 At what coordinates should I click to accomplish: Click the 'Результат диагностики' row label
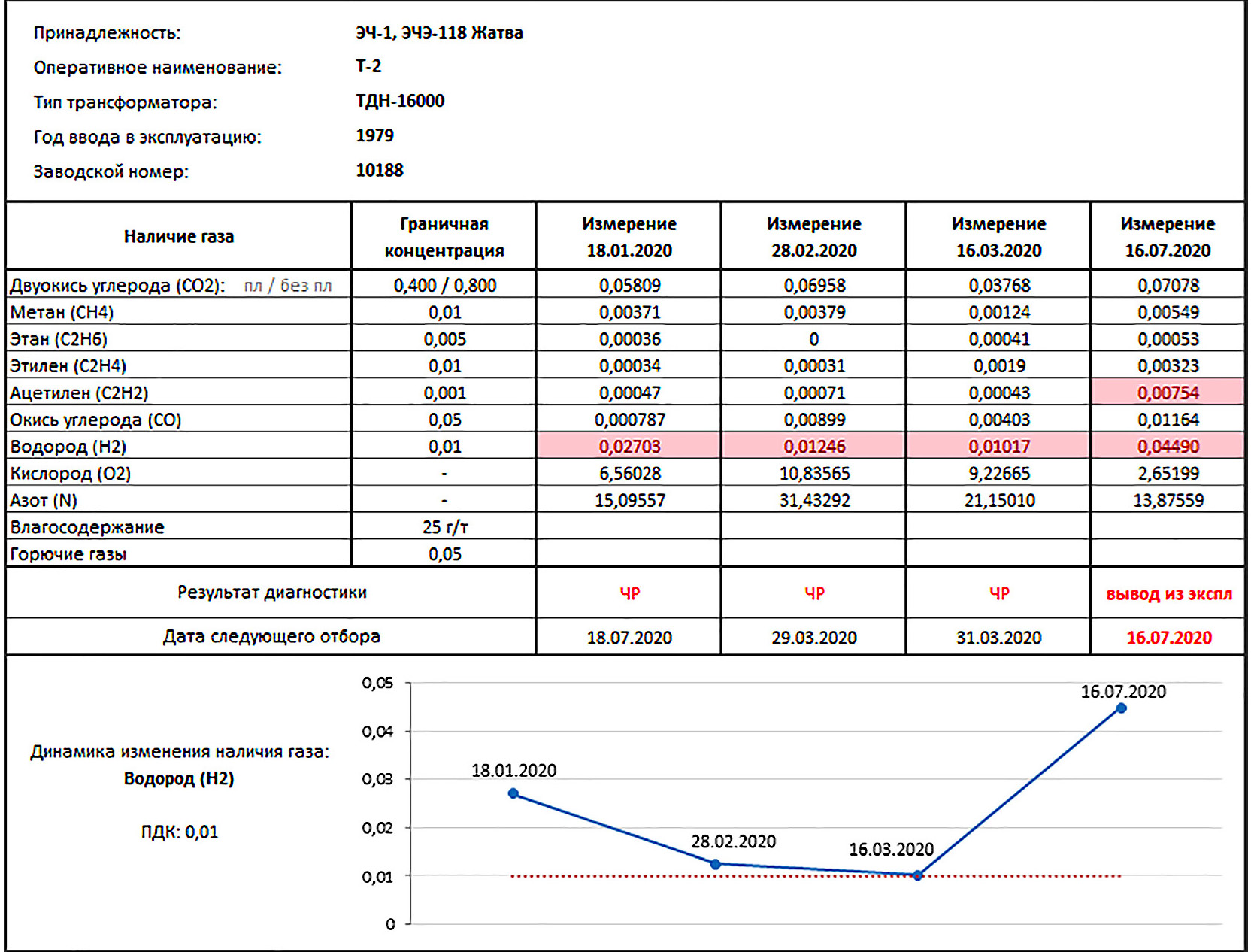coord(271,593)
